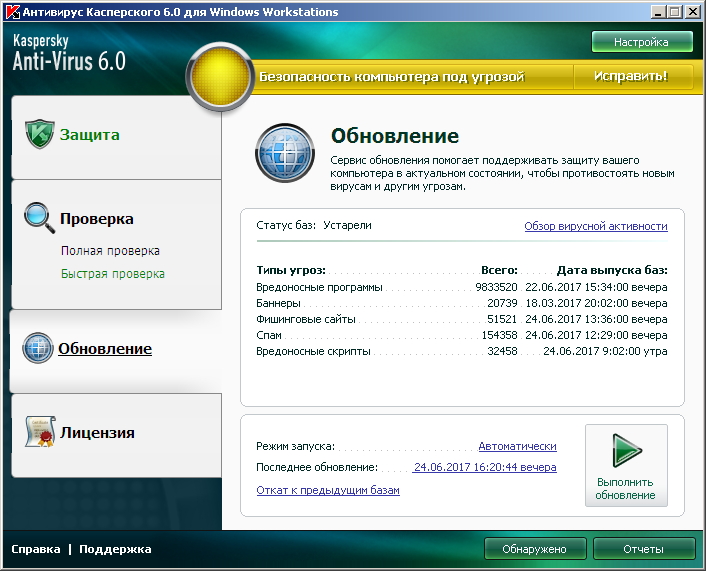Select Полная проверка under Проверка

(110, 251)
